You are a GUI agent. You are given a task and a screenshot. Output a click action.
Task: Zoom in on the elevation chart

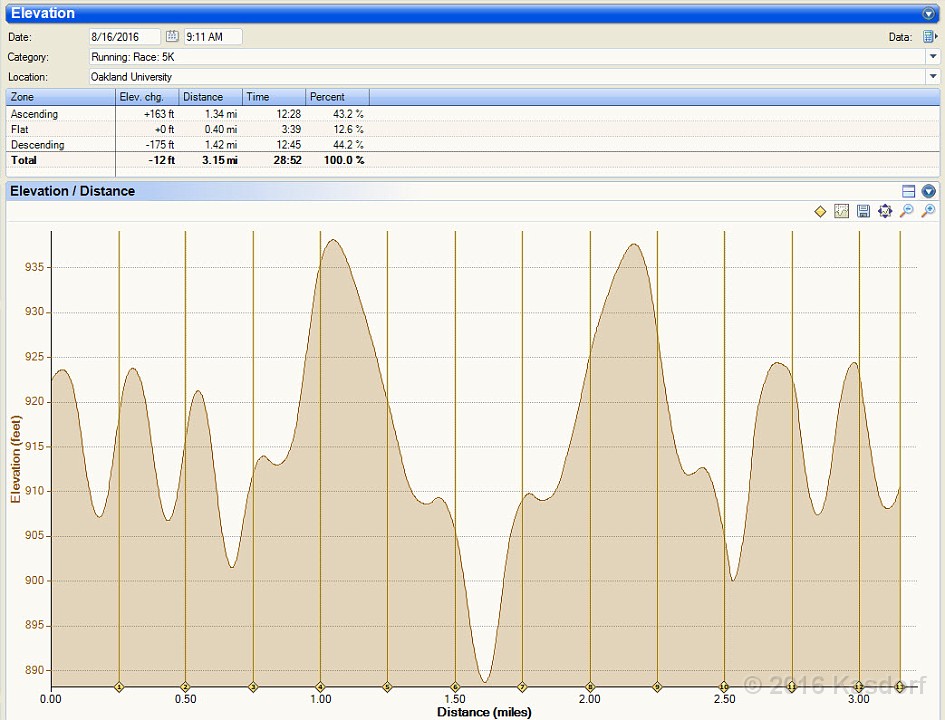tap(928, 211)
